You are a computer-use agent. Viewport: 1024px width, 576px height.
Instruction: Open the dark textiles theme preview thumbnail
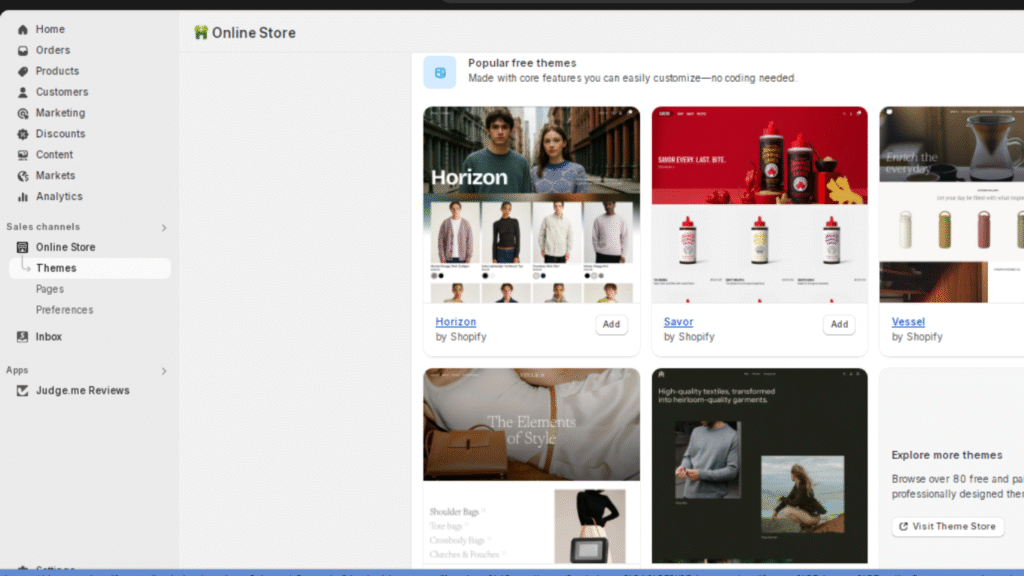[x=760, y=466]
